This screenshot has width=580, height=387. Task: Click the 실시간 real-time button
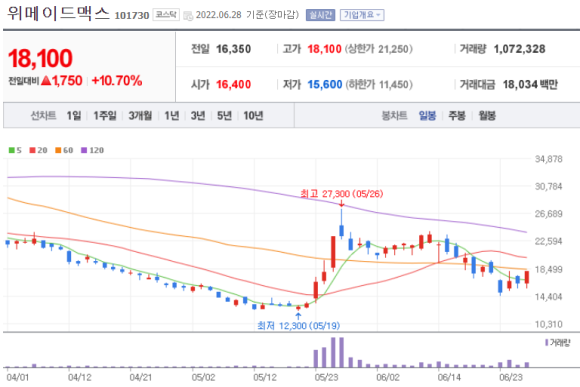320,15
